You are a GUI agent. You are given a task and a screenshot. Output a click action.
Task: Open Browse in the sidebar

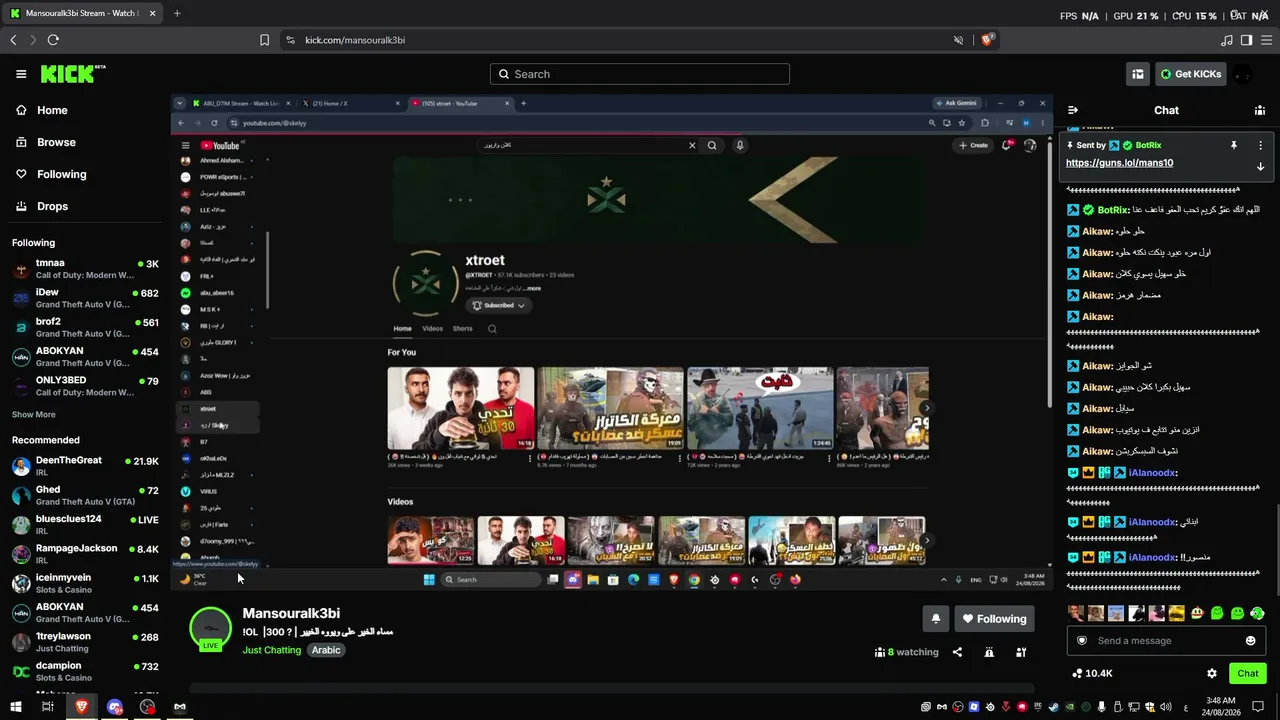pos(47,142)
